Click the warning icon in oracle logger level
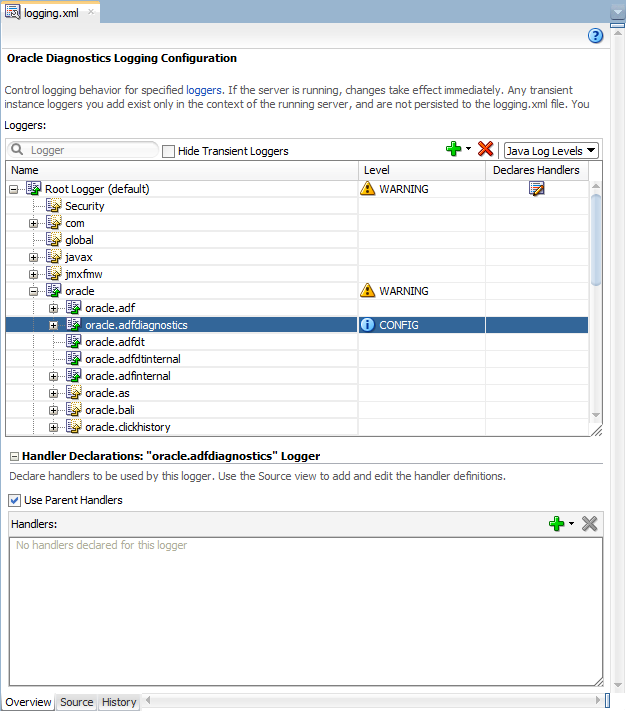 tap(367, 291)
